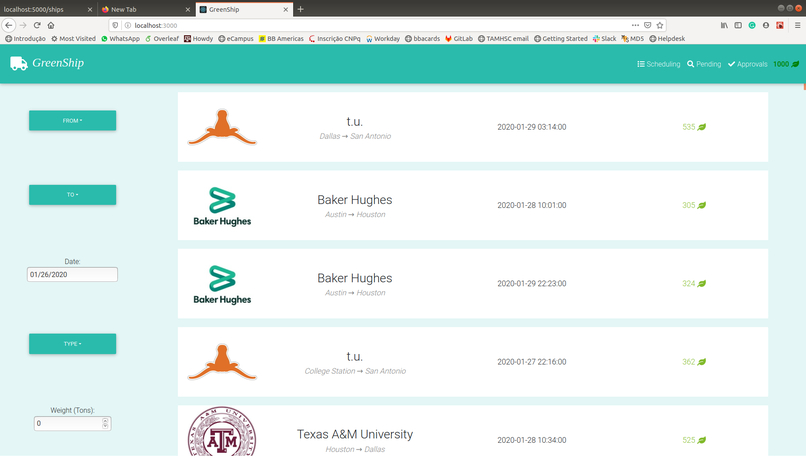Click the timestamp 2020-01-28 10:01:00

(532, 205)
